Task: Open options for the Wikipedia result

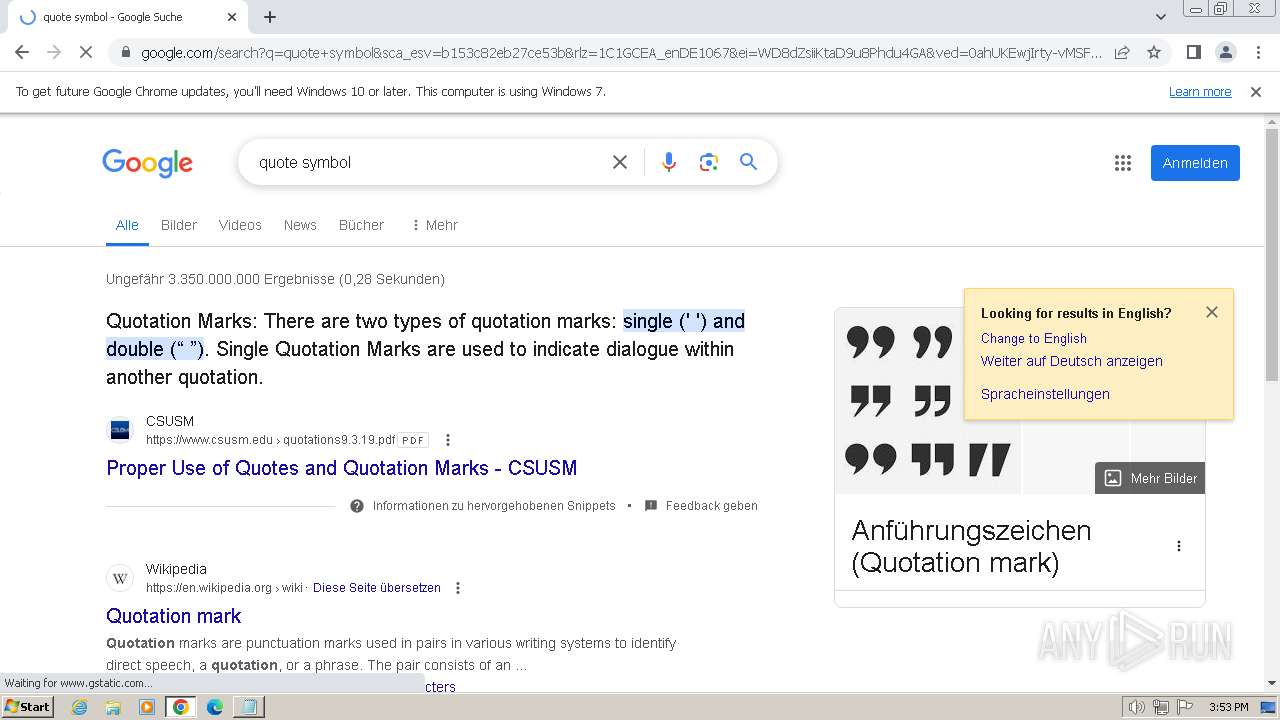Action: click(x=458, y=588)
